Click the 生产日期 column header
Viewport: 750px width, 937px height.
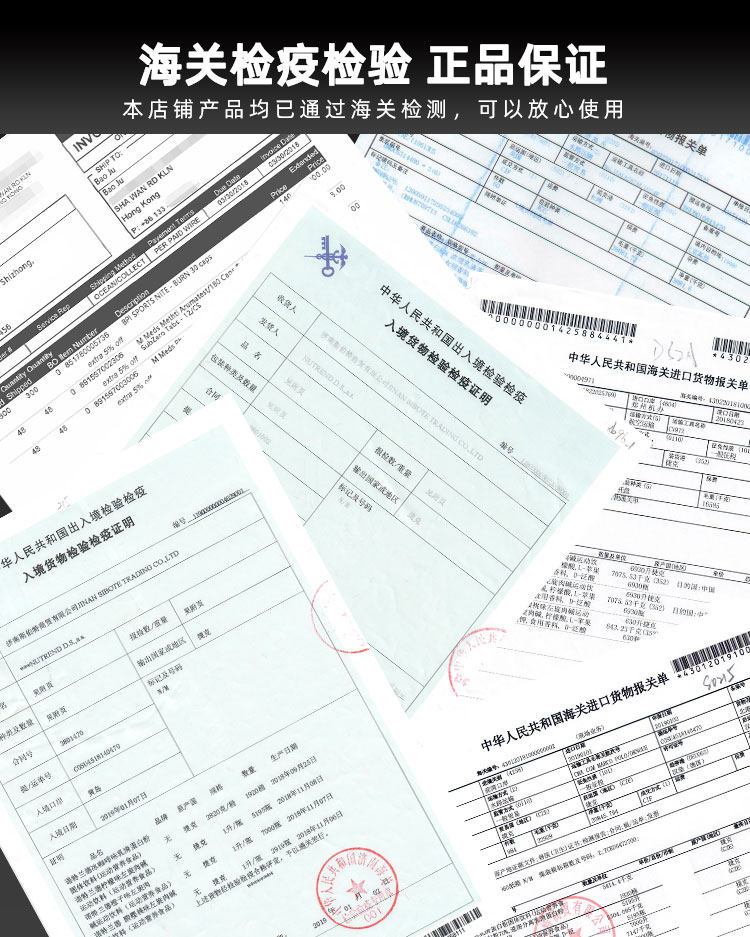coord(283,752)
